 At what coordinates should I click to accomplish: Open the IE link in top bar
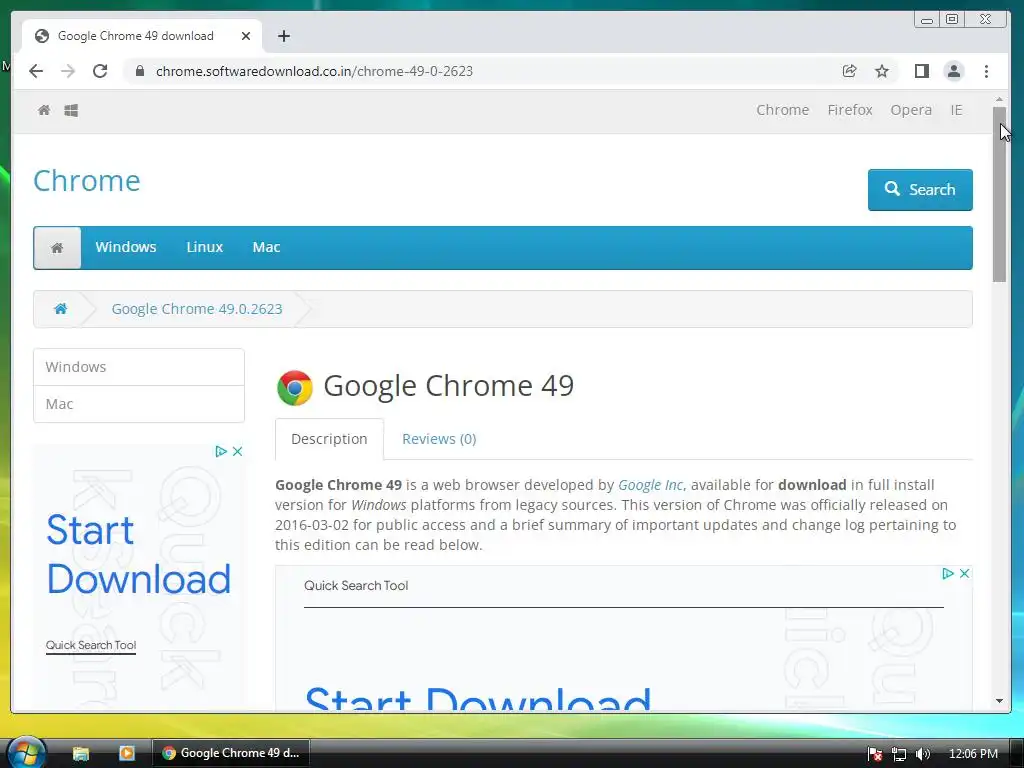tap(956, 110)
